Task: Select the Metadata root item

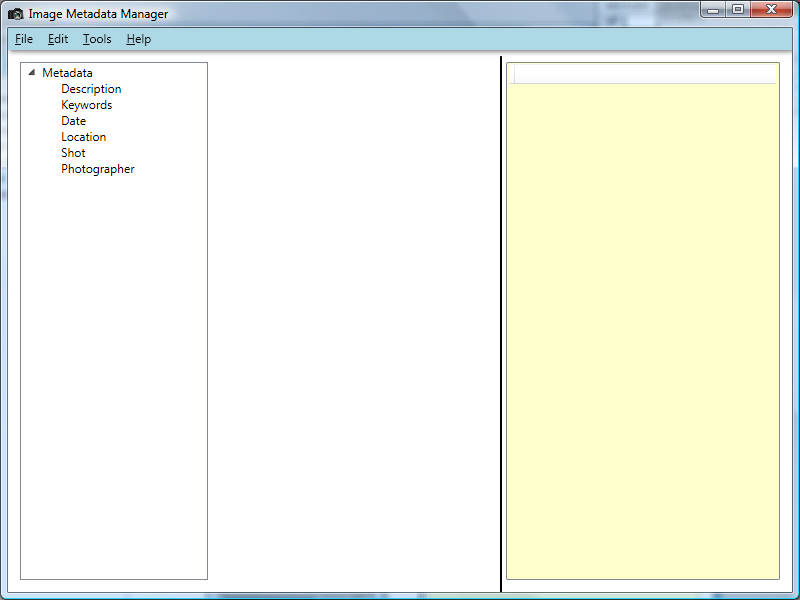Action: coord(67,73)
